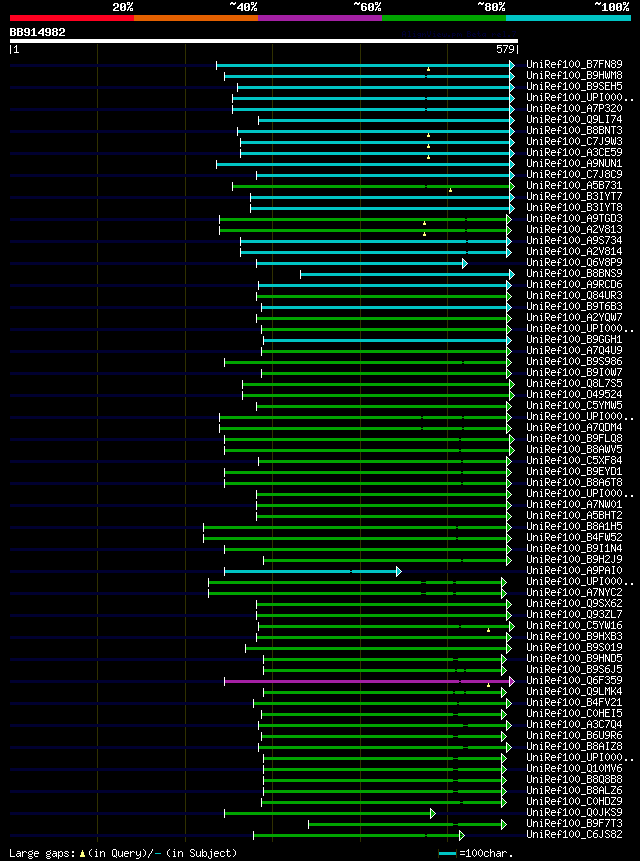Select the UniRef100_A3C7Q4 label

coord(574,724)
